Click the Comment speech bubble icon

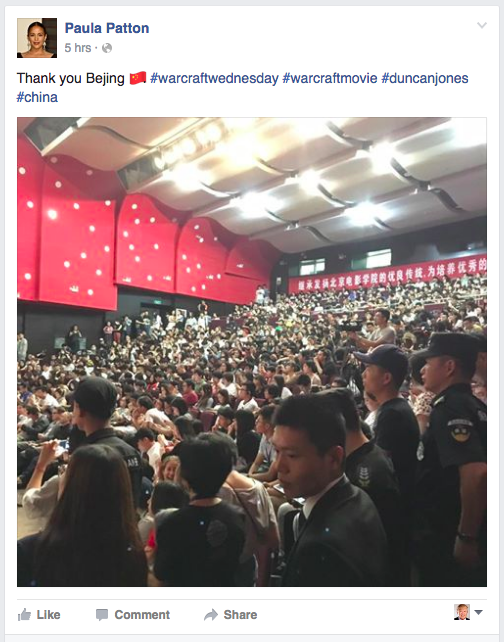coord(102,615)
